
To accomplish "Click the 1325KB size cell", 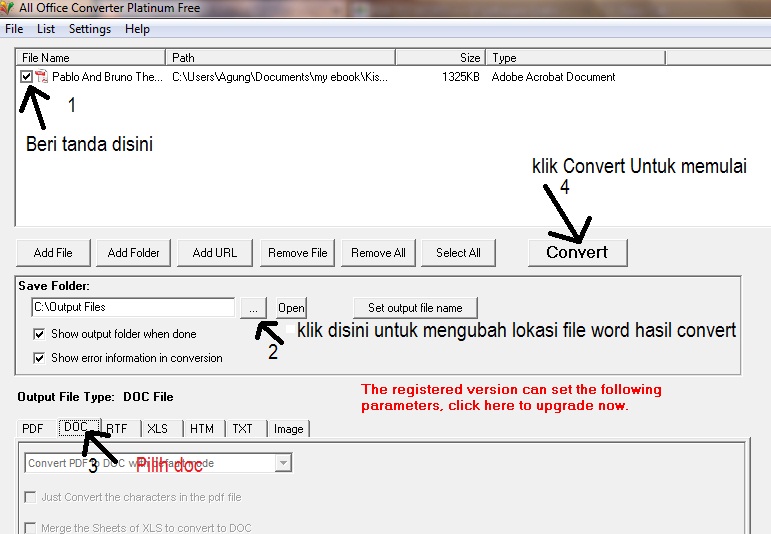I will click(461, 77).
